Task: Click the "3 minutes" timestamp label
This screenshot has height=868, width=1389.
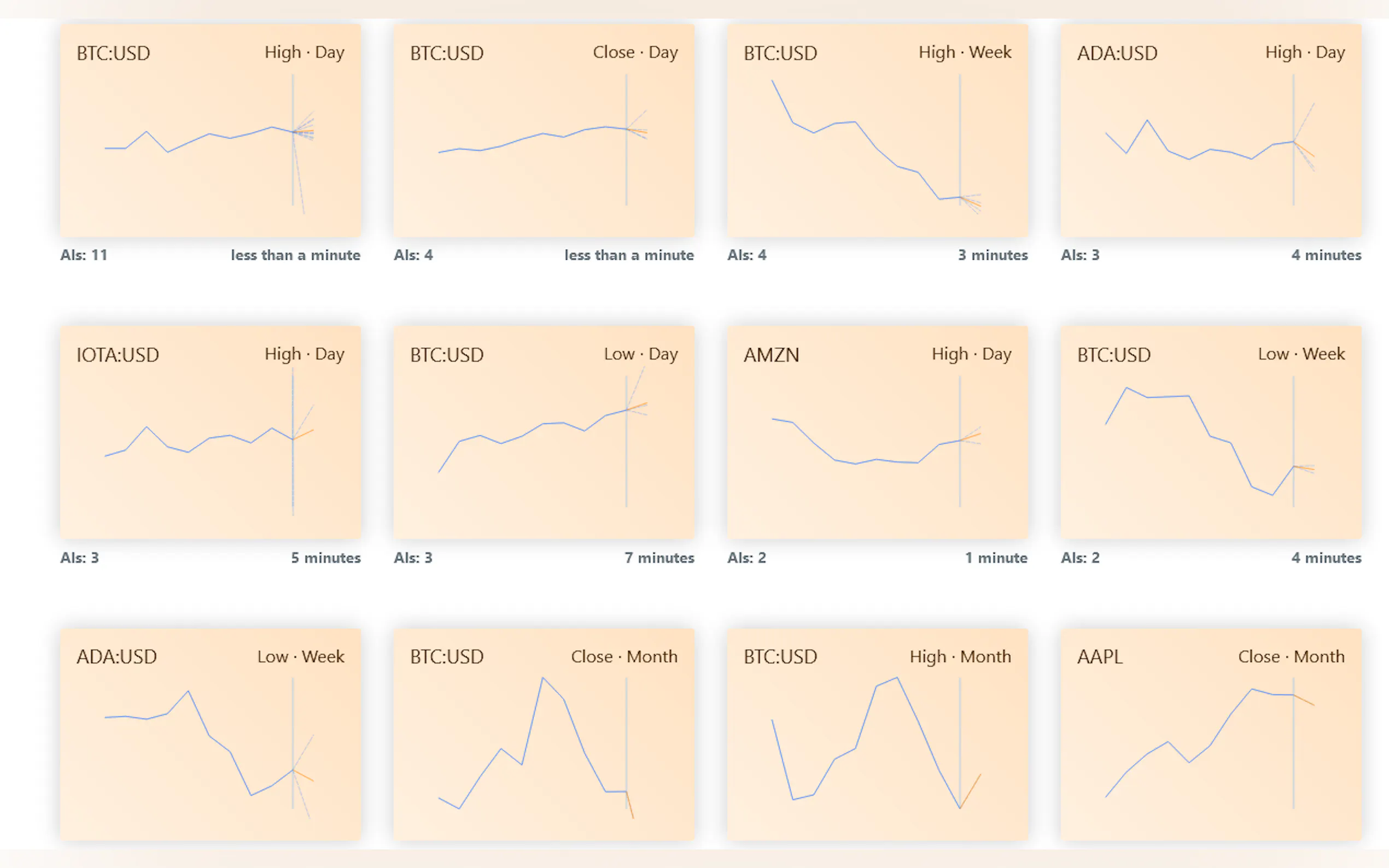Action: [x=993, y=255]
